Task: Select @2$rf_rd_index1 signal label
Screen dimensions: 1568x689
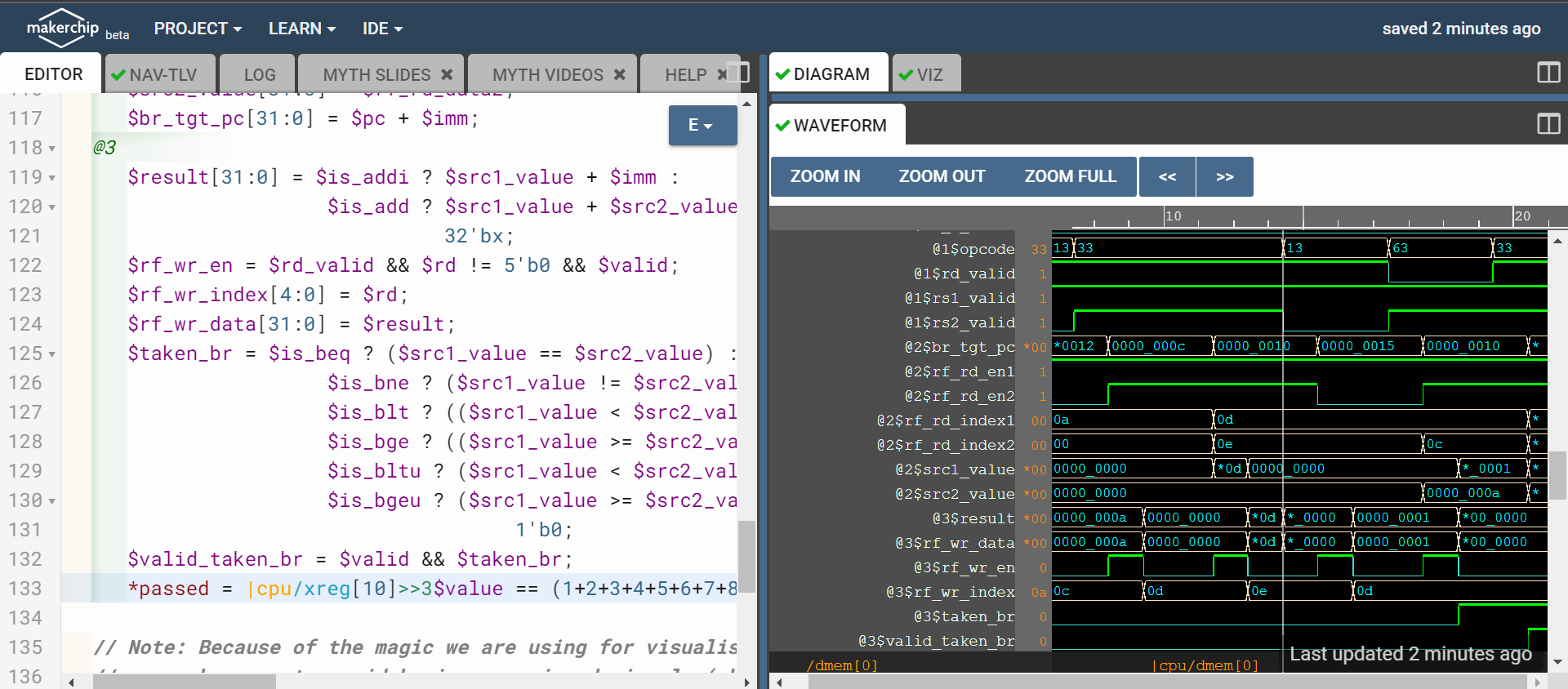Action: point(946,420)
